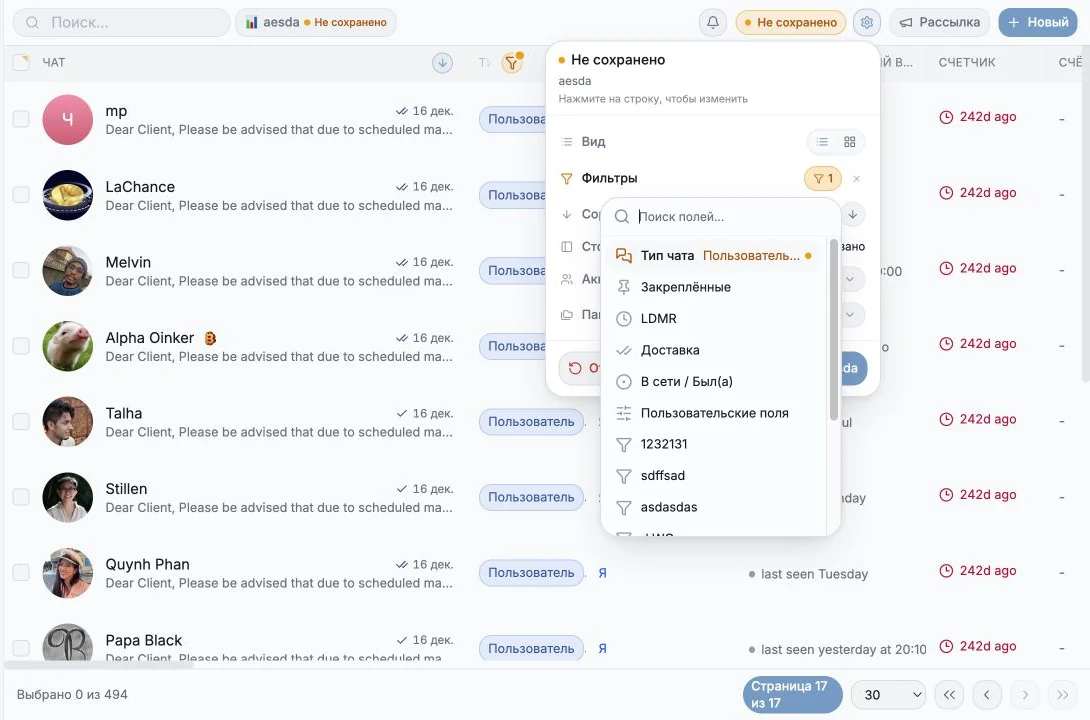1090x720 pixels.
Task: Click last page double-arrow button
Action: pyautogui.click(x=1062, y=694)
